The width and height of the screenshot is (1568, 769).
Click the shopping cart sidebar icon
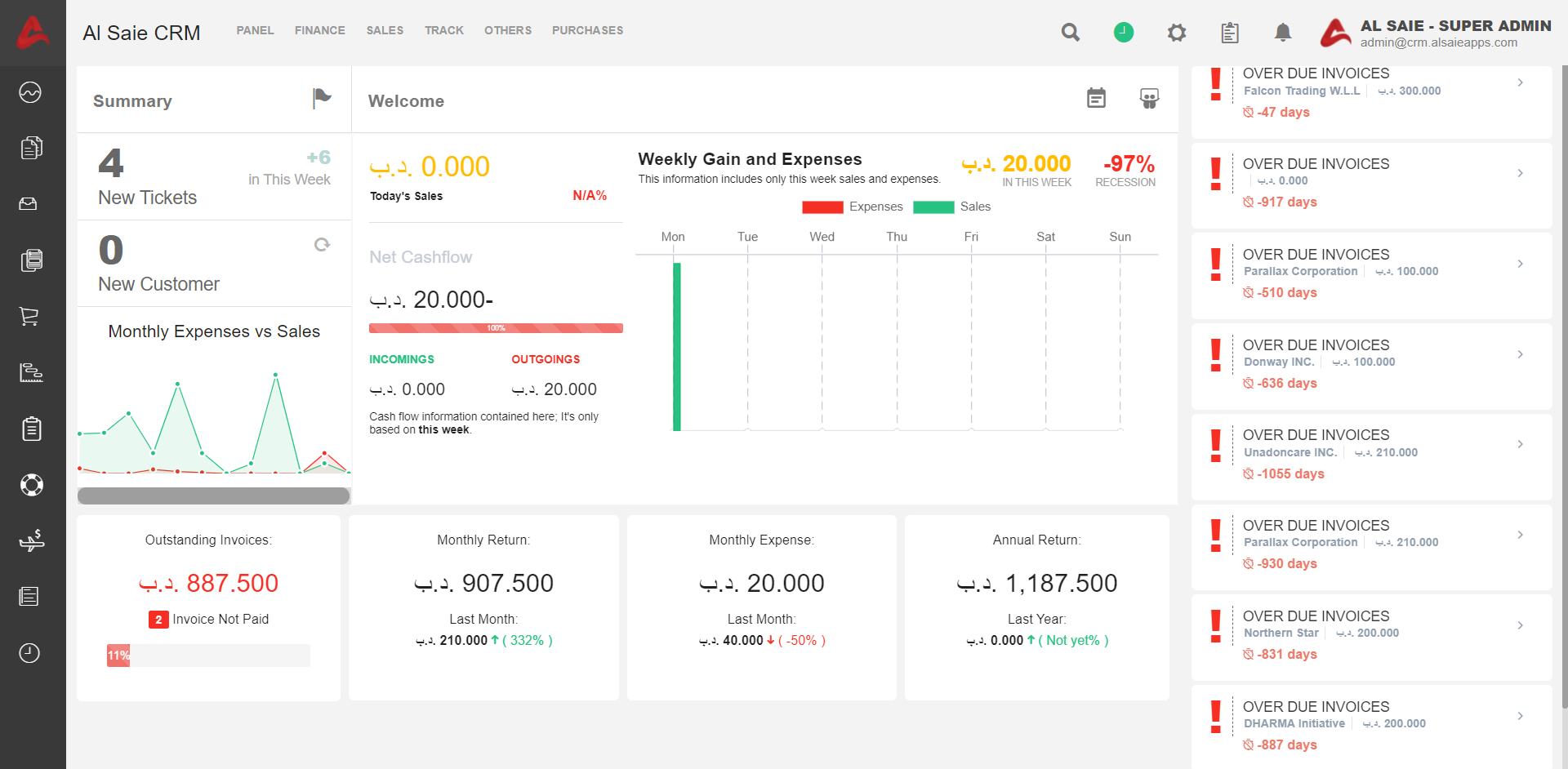pyautogui.click(x=29, y=317)
